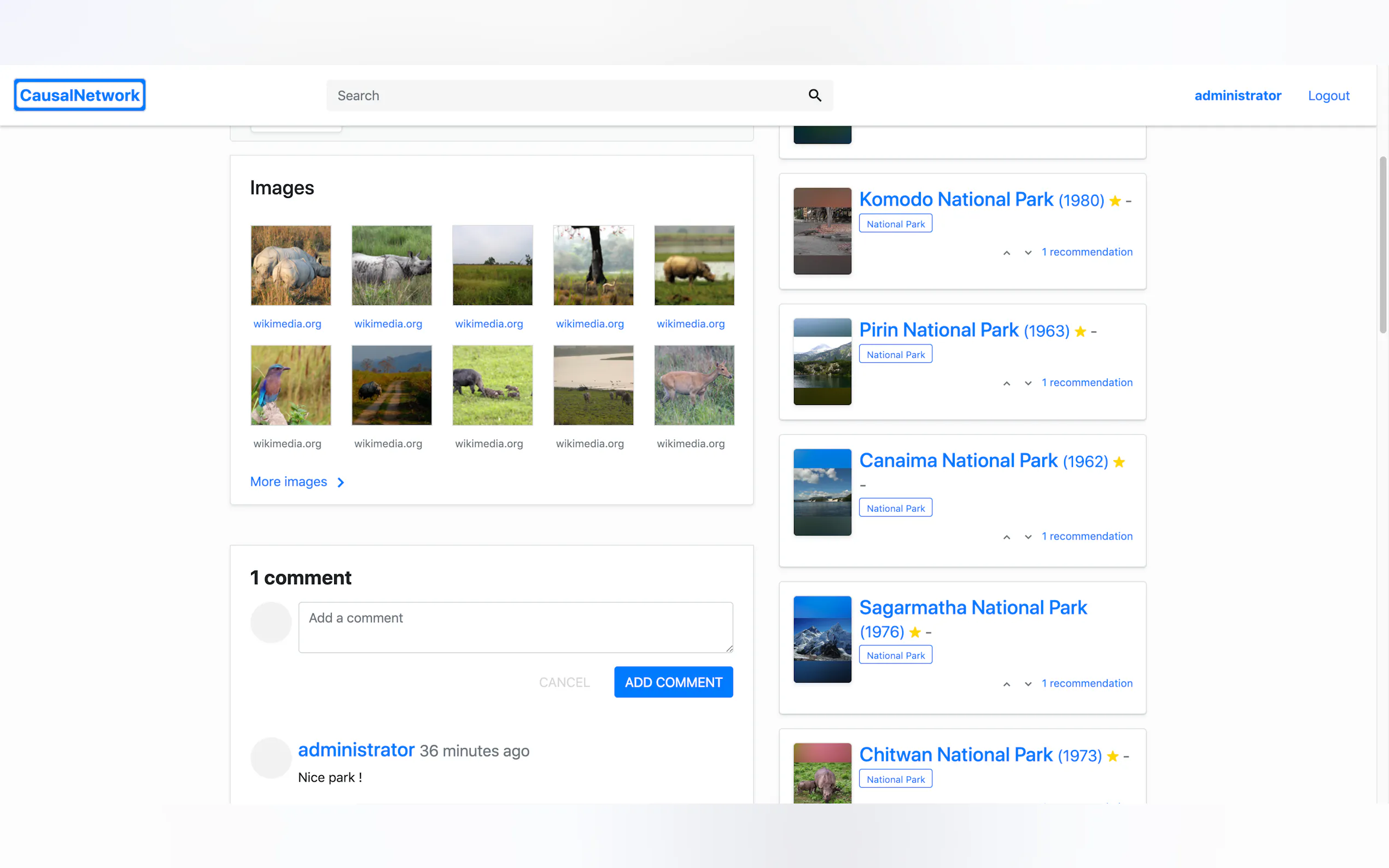
Task: Open the administrator profile menu item
Action: click(1238, 95)
